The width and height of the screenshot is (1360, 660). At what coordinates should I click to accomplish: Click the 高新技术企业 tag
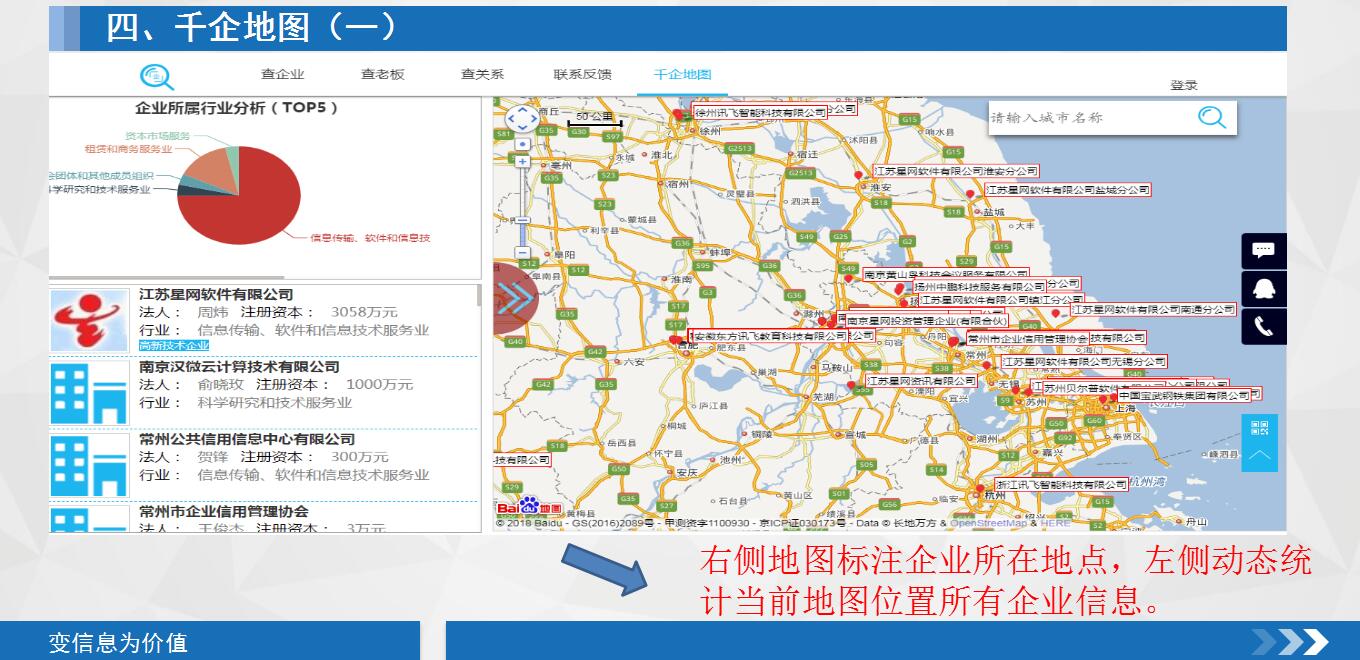[174, 346]
